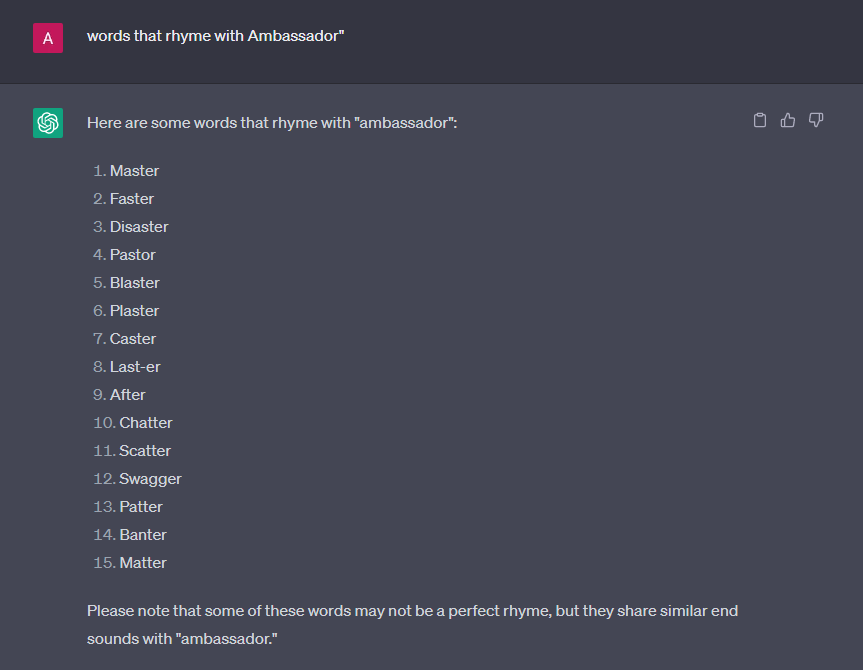Screen dimensions: 863x670
Task: Click the word "Plaster" in the list
Action: coord(135,311)
